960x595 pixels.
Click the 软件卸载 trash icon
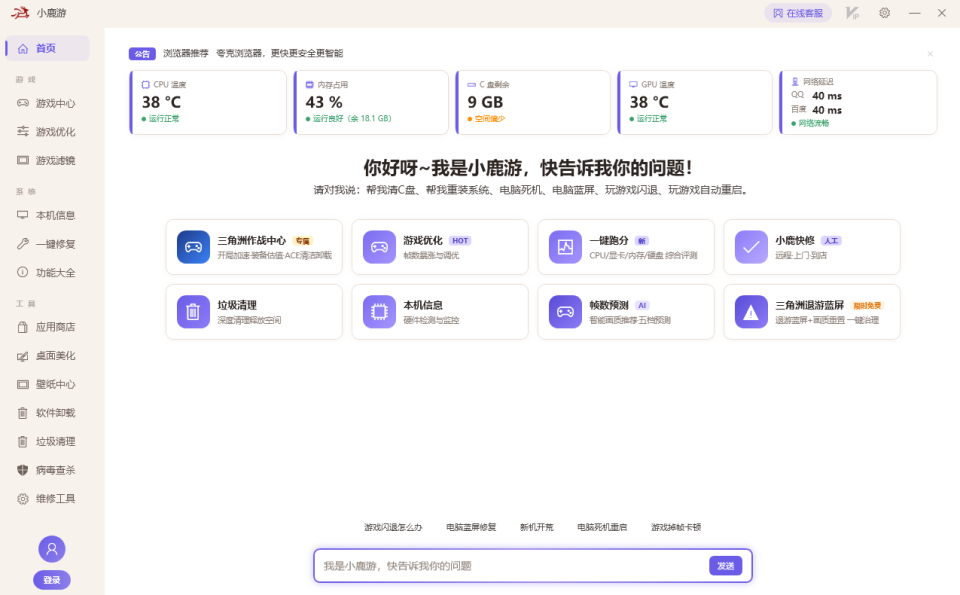(23, 413)
